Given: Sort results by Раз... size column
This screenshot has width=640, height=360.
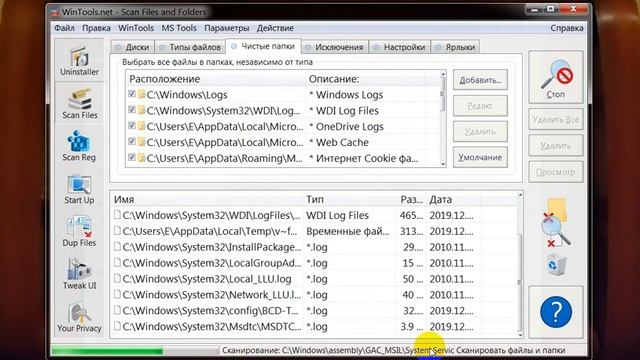Looking at the screenshot, I should click(412, 200).
